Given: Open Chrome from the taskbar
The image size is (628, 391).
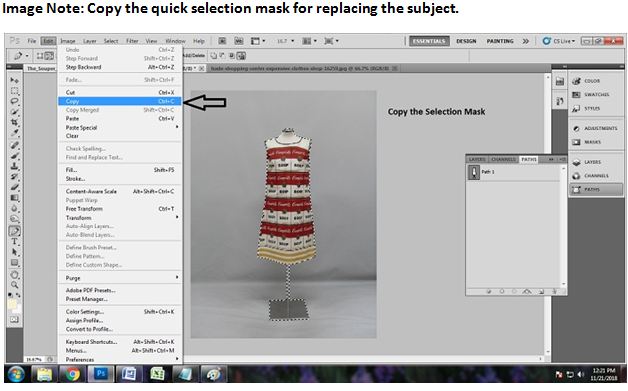Looking at the screenshot, I should tap(72, 374).
